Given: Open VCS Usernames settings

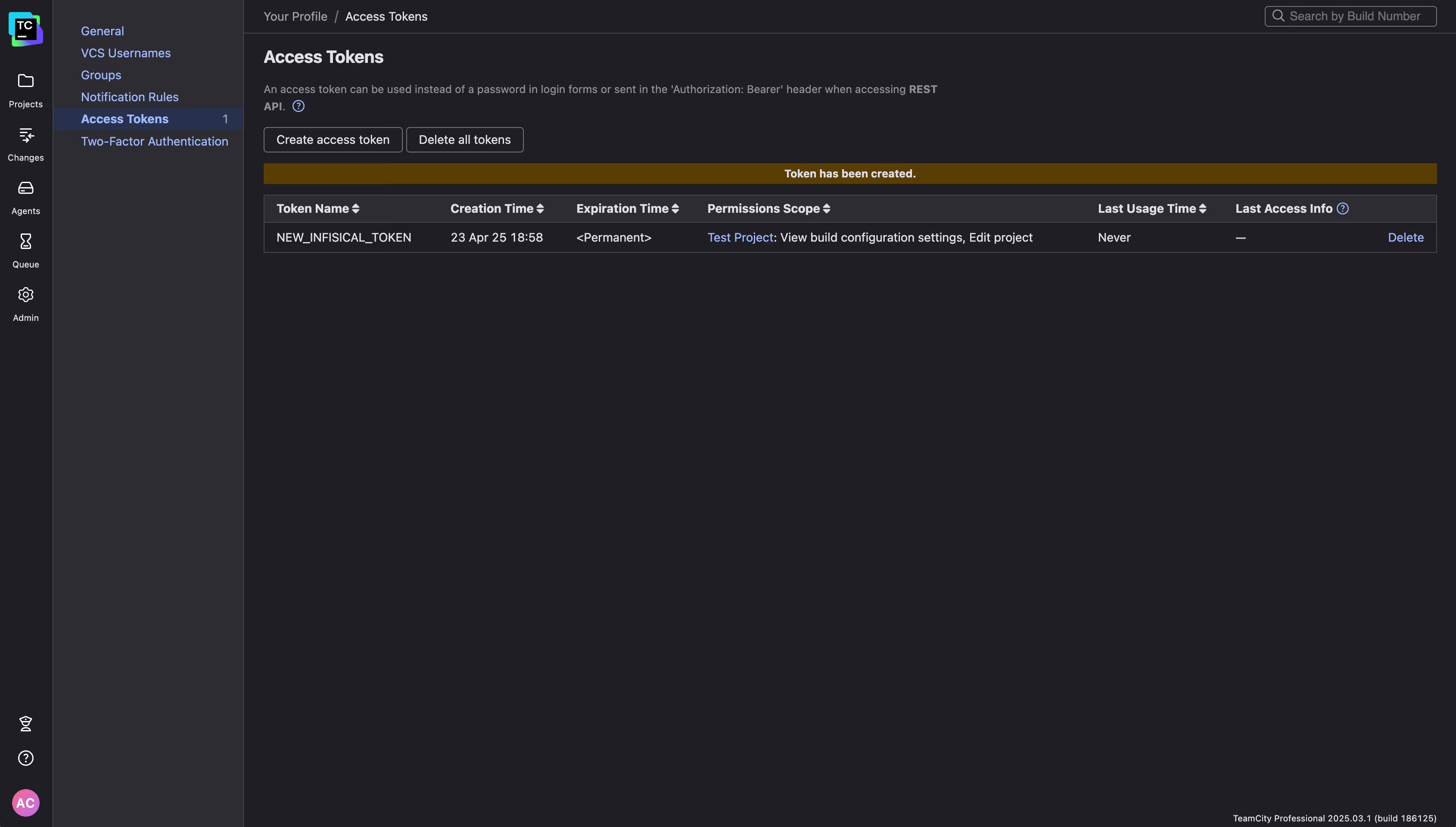Looking at the screenshot, I should tap(125, 53).
